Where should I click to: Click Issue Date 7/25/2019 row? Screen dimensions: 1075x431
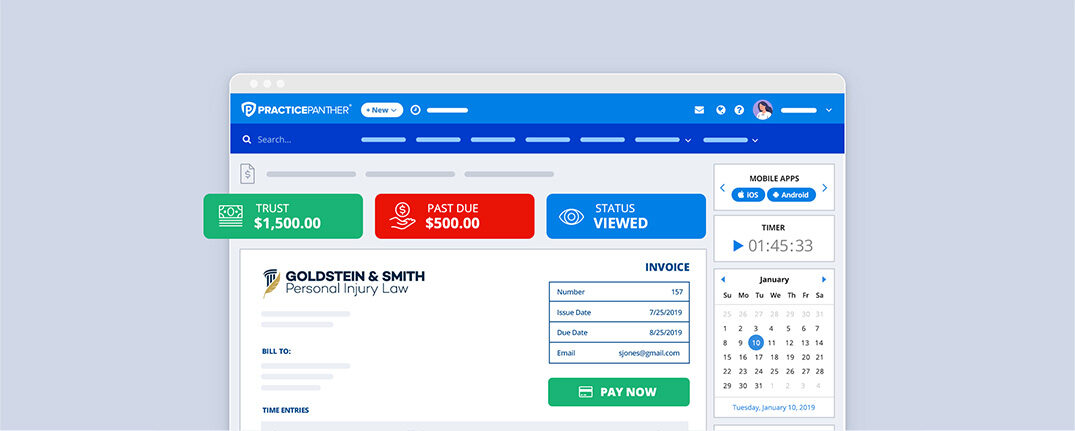(x=619, y=312)
